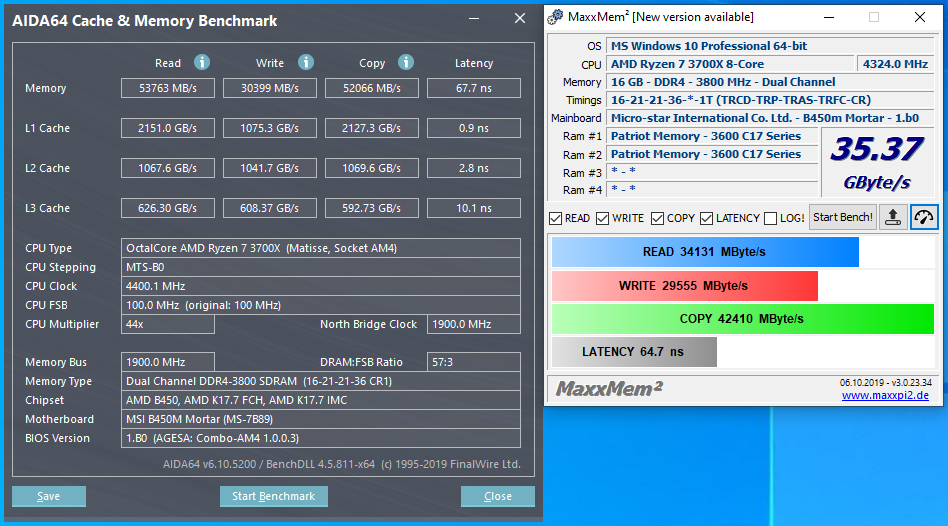This screenshot has height=526, width=948.
Task: Click the Save button in AIDA64
Action: pyautogui.click(x=49, y=496)
